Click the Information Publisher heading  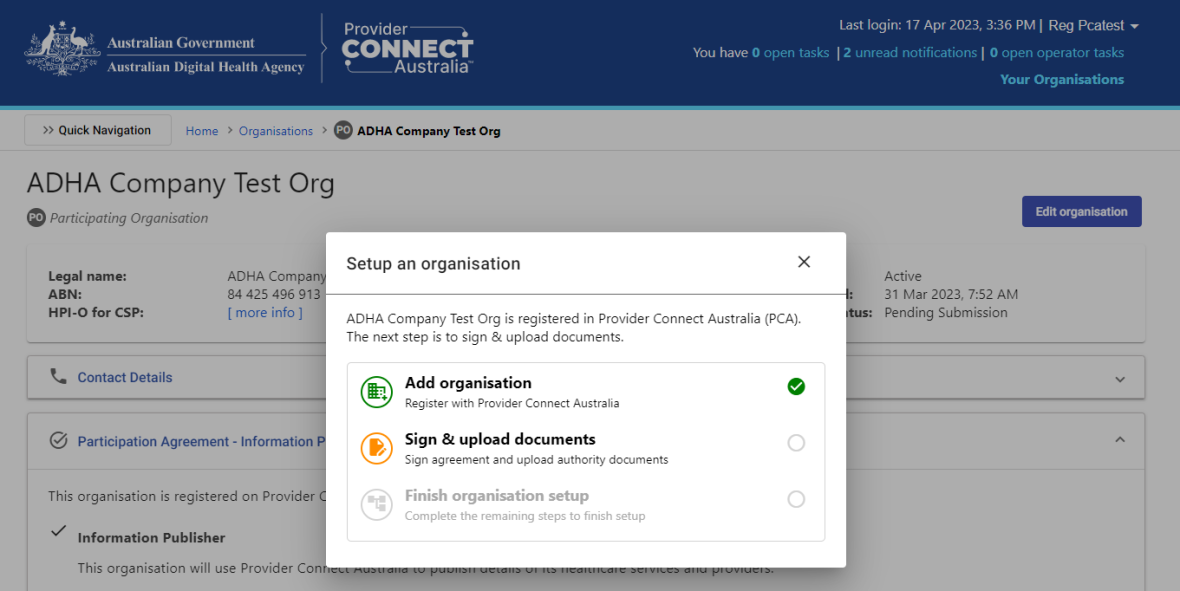[x=151, y=538]
